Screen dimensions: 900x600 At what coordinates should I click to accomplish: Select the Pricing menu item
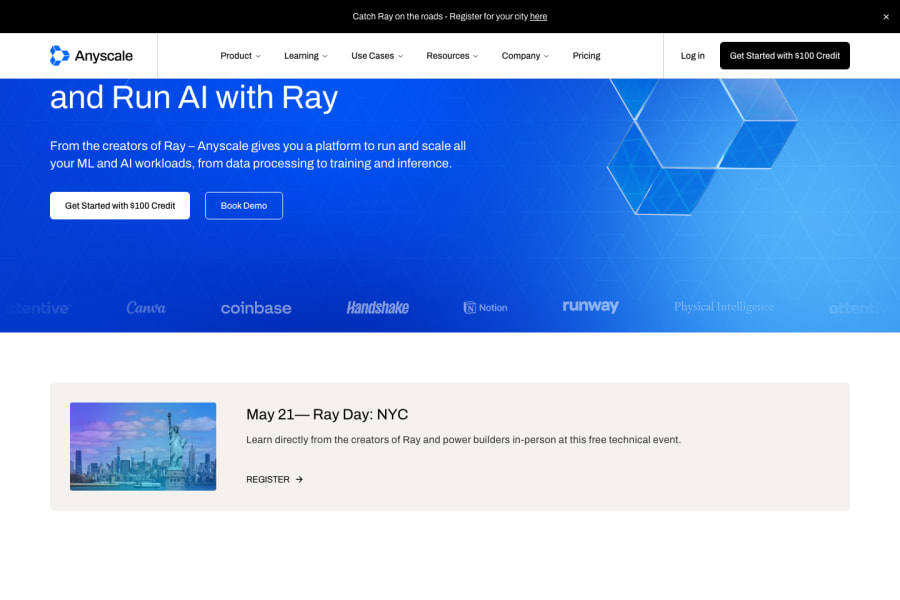pos(586,56)
